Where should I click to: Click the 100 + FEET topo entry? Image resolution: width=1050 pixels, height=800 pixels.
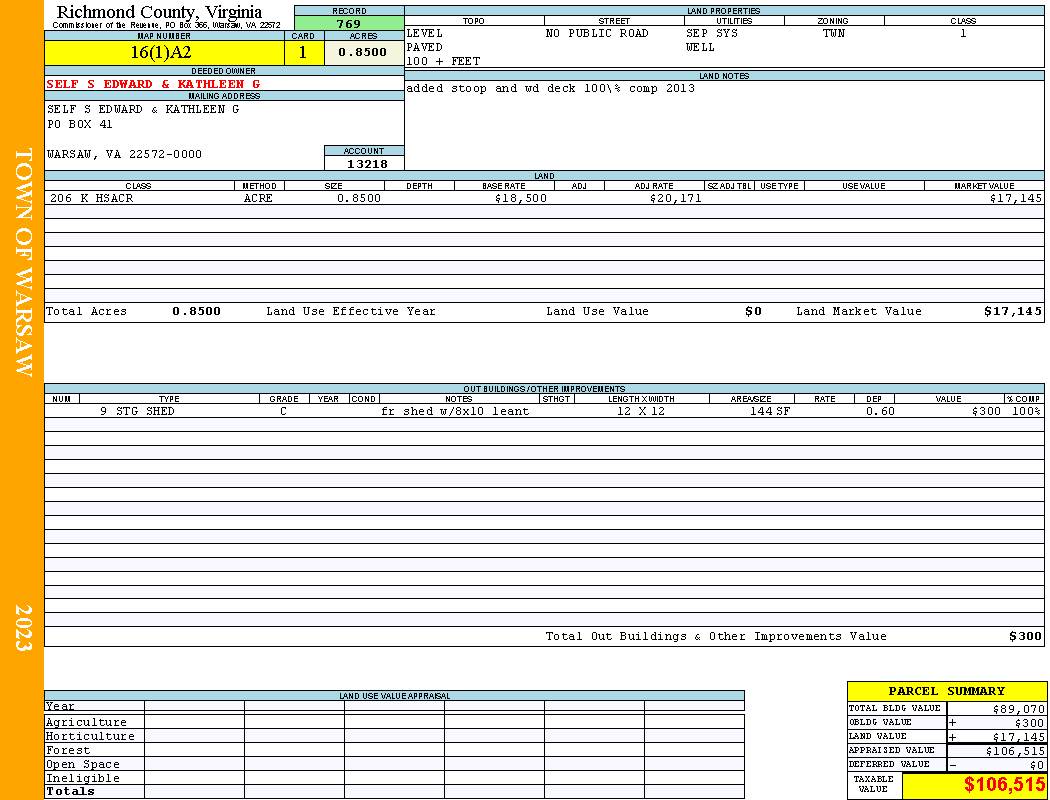[443, 62]
